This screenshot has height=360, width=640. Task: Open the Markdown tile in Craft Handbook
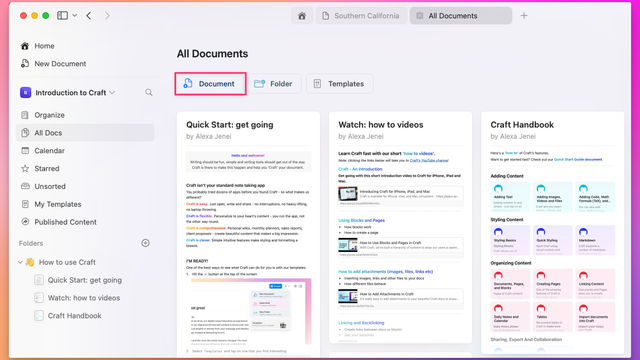coord(595,240)
